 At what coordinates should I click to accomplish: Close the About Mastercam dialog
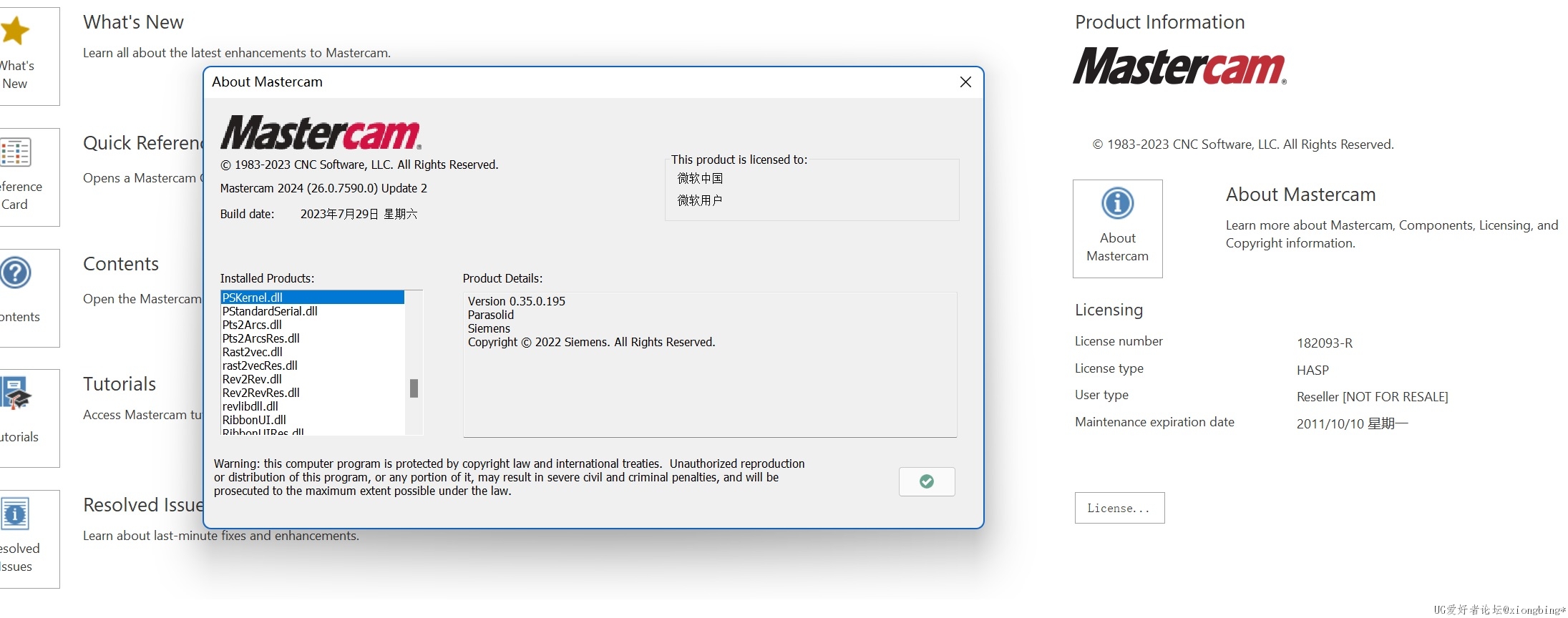pos(965,82)
